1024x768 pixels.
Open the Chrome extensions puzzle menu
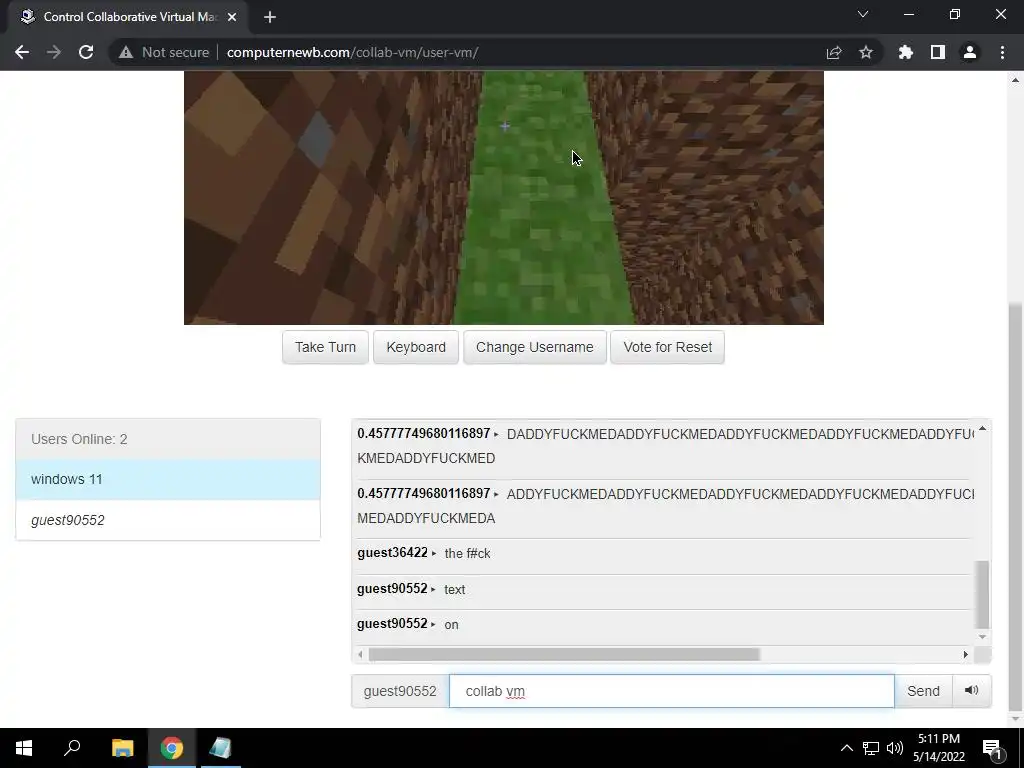pos(906,52)
